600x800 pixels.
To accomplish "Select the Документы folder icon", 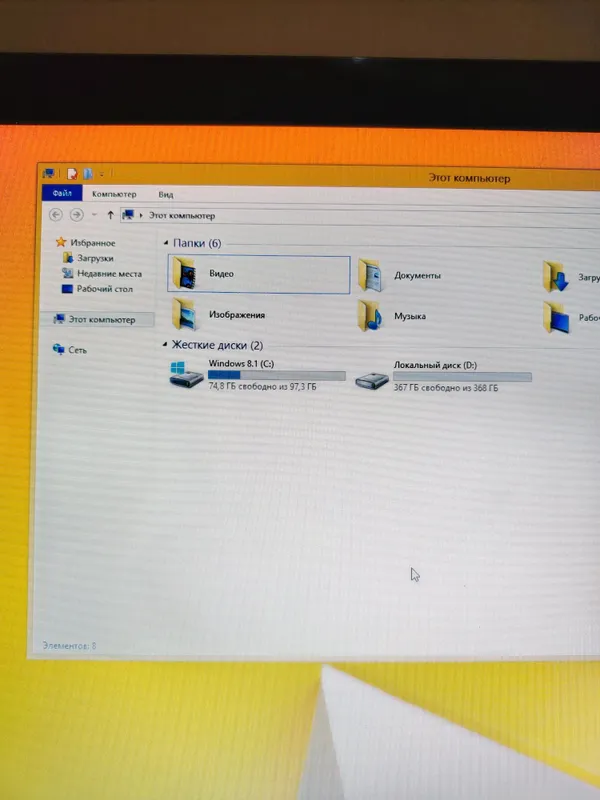I will coord(370,275).
